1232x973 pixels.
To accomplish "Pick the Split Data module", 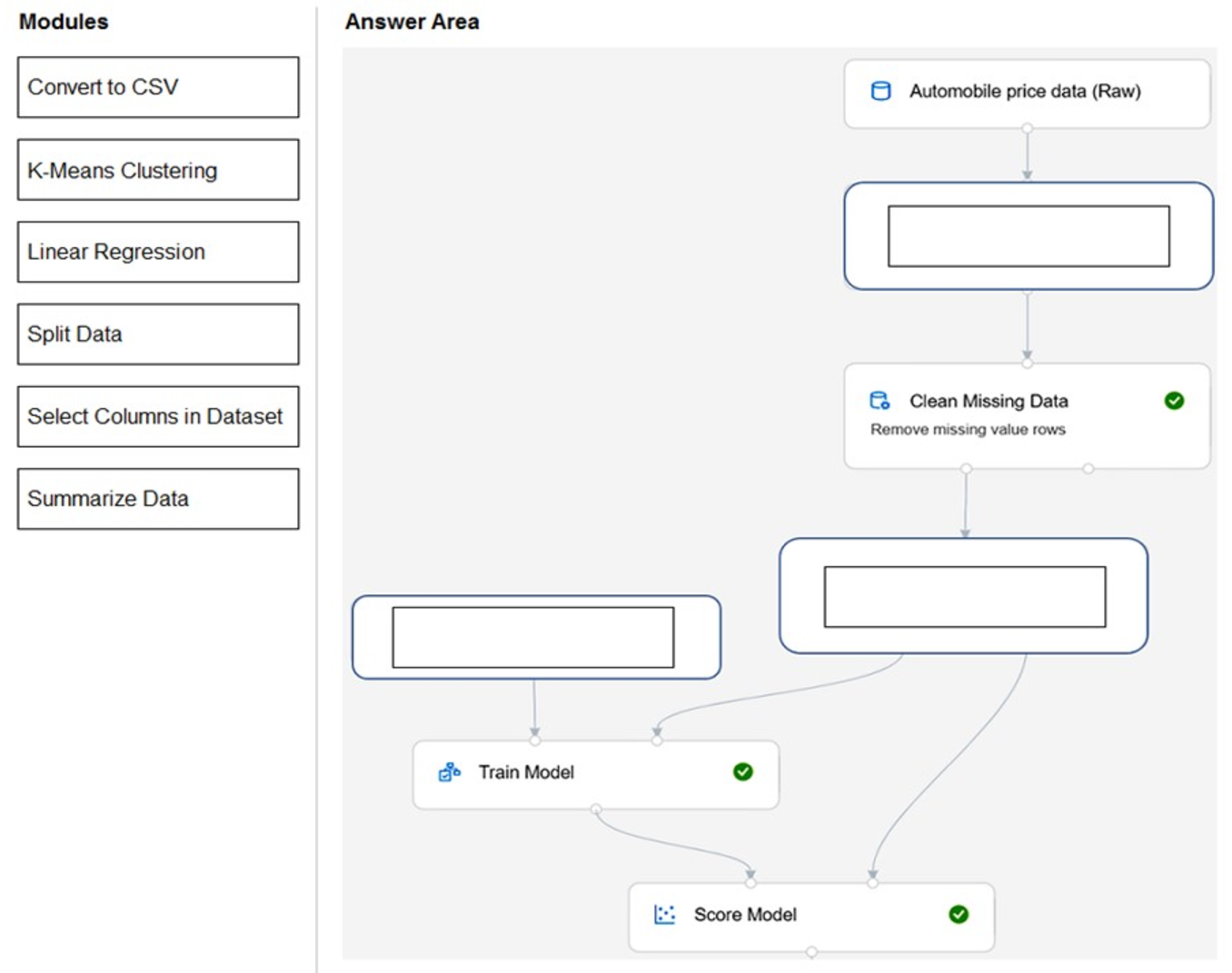I will [158, 334].
